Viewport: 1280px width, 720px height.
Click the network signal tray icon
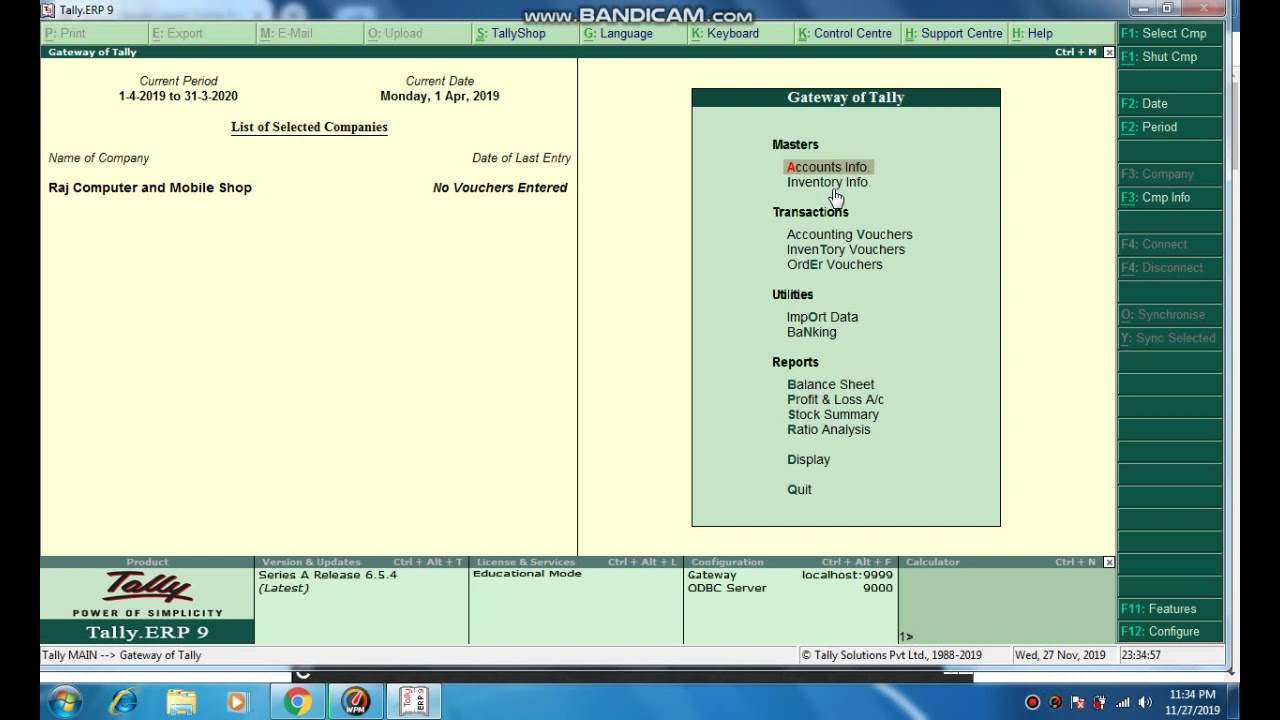pos(1122,702)
